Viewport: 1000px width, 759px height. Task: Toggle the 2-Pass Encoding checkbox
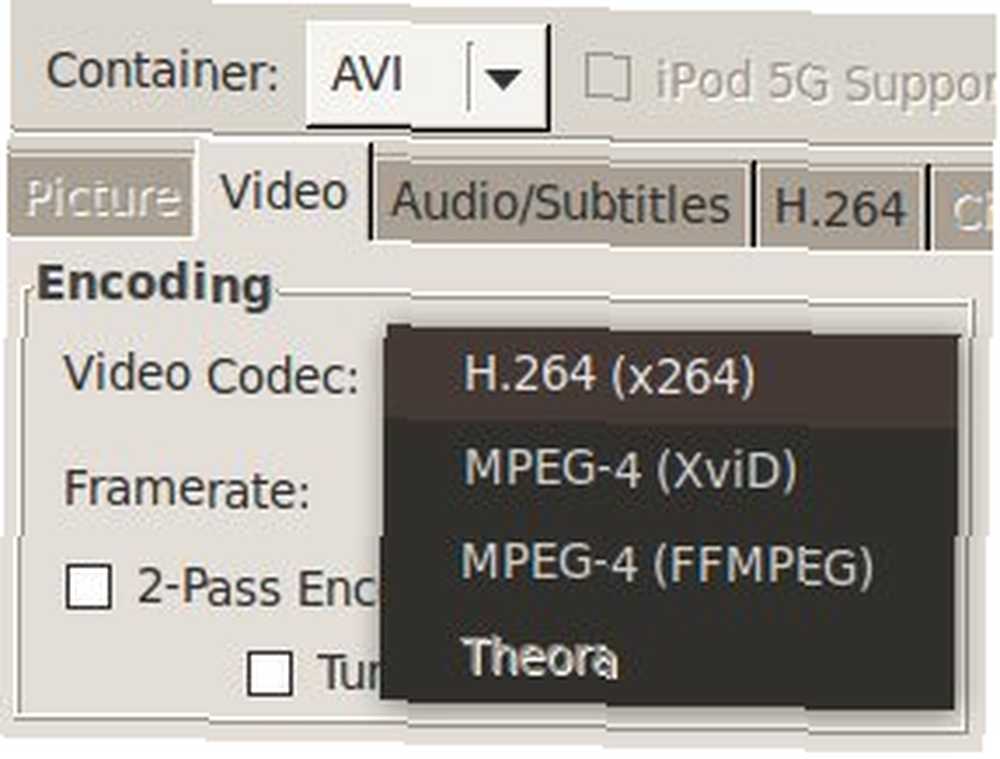[x=89, y=586]
